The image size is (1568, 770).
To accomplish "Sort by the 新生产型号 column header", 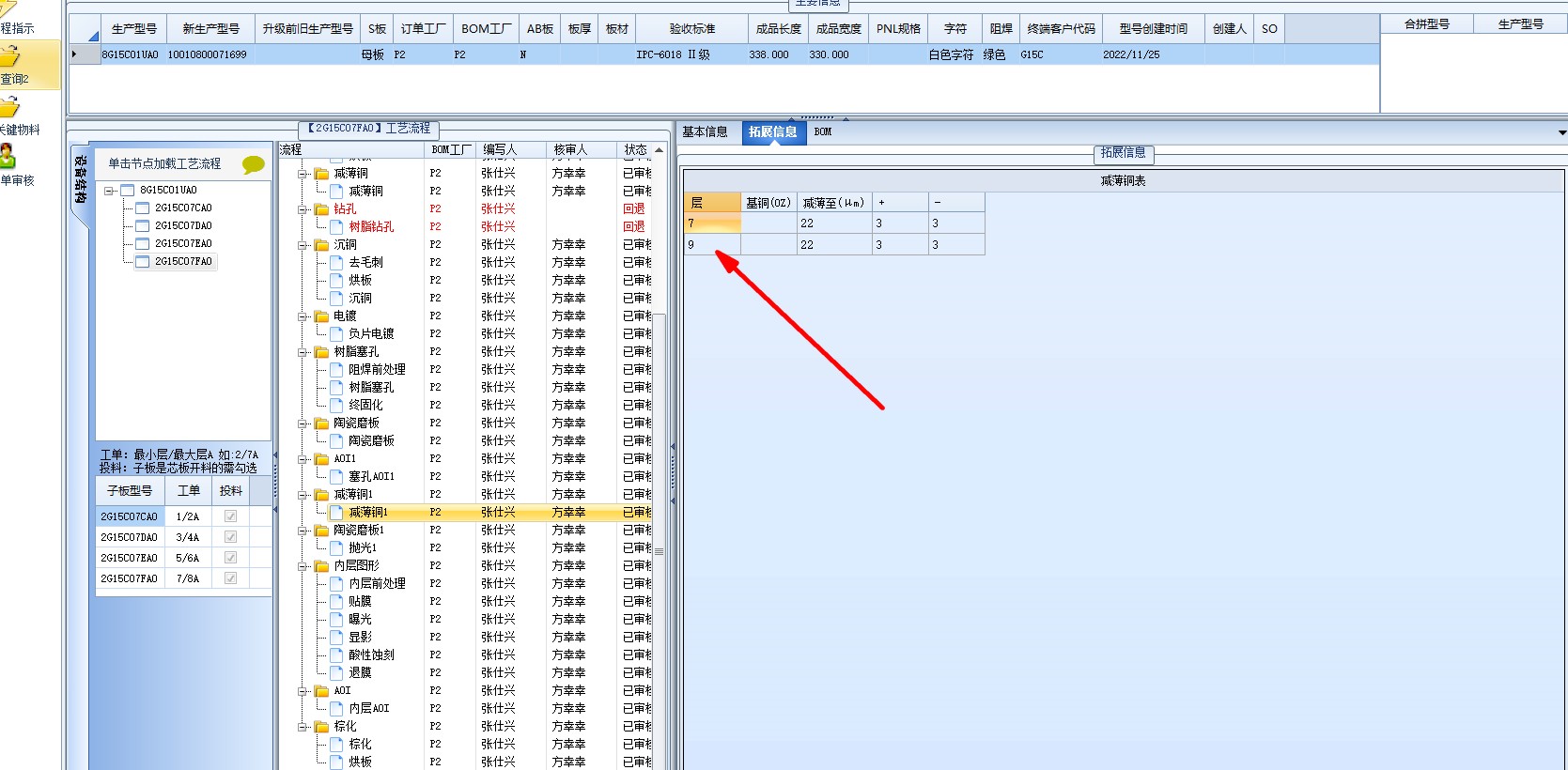I will click(210, 29).
